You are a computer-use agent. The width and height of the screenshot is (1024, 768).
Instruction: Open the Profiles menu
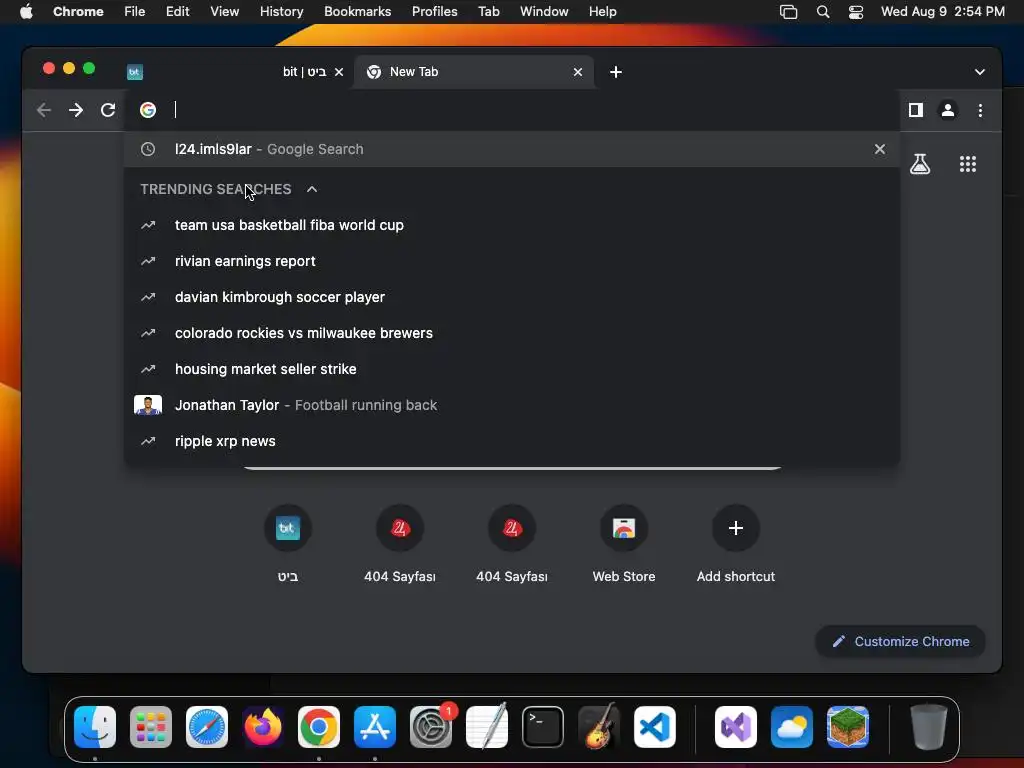434,11
